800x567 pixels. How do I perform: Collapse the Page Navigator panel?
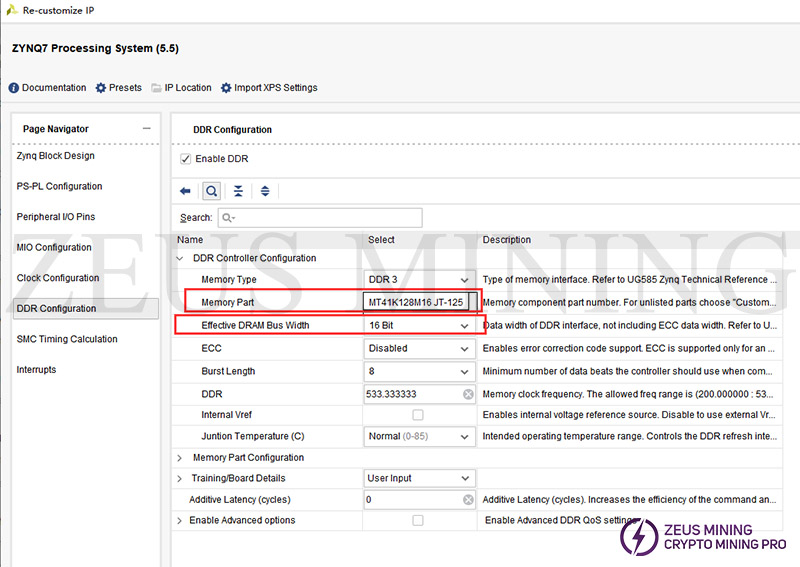click(x=146, y=129)
